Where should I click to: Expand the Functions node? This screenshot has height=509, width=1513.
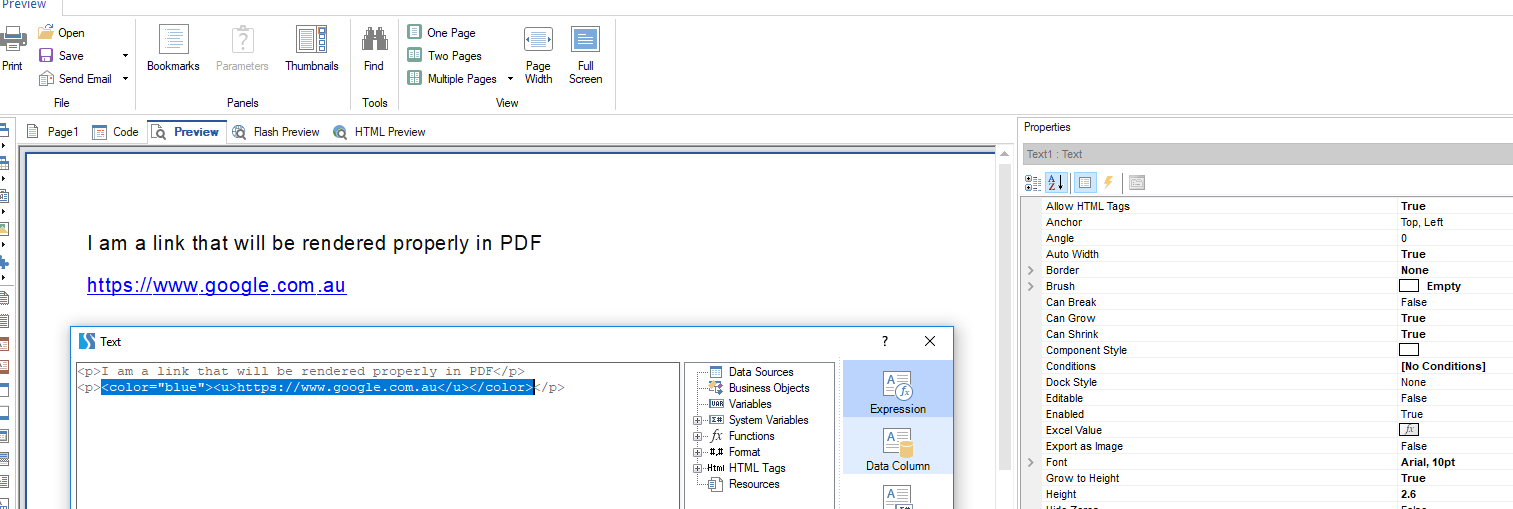(698, 436)
